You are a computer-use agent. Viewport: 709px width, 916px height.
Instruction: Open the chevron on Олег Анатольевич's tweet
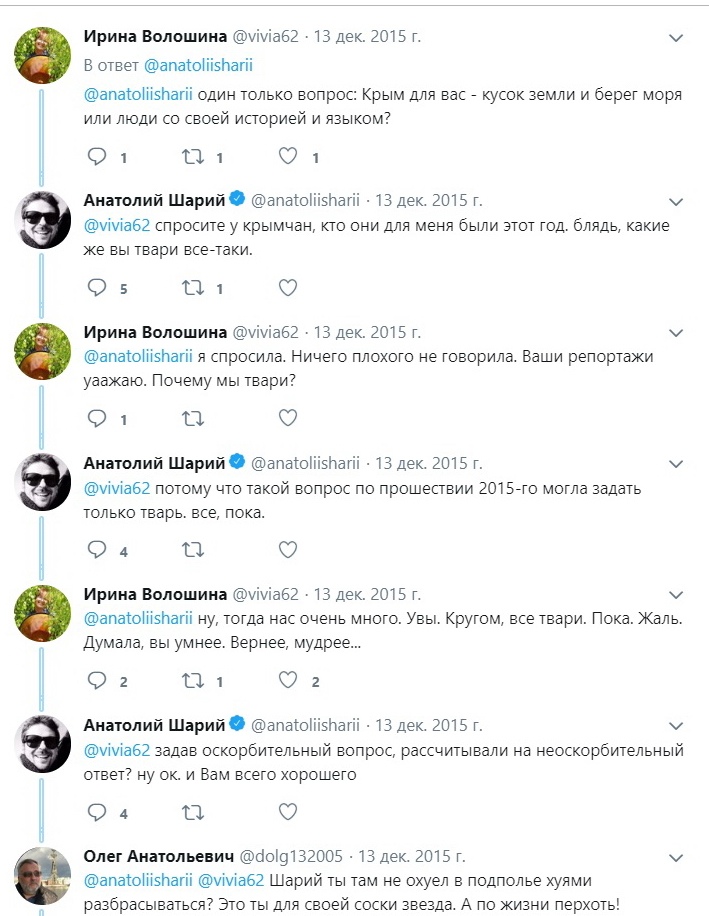pos(676,857)
